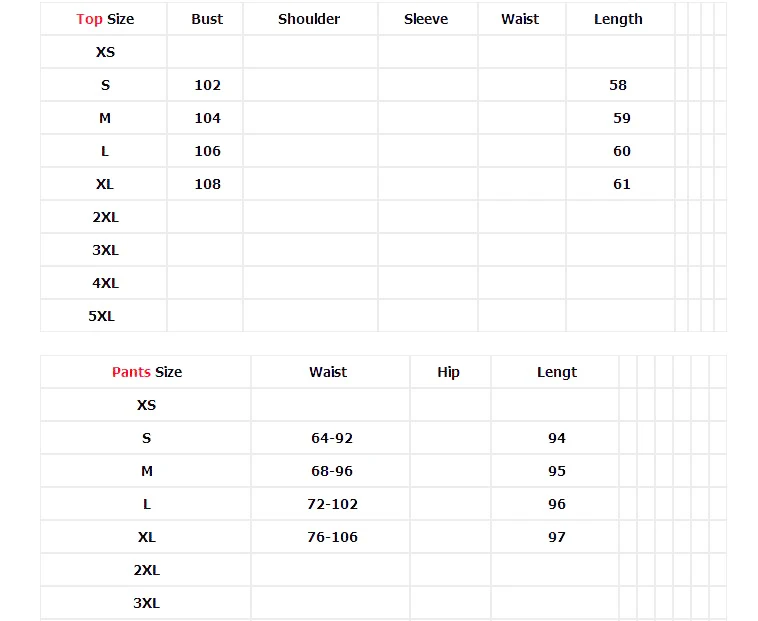The width and height of the screenshot is (758, 621).
Task: Click the top size L length value 60
Action: click(x=622, y=151)
